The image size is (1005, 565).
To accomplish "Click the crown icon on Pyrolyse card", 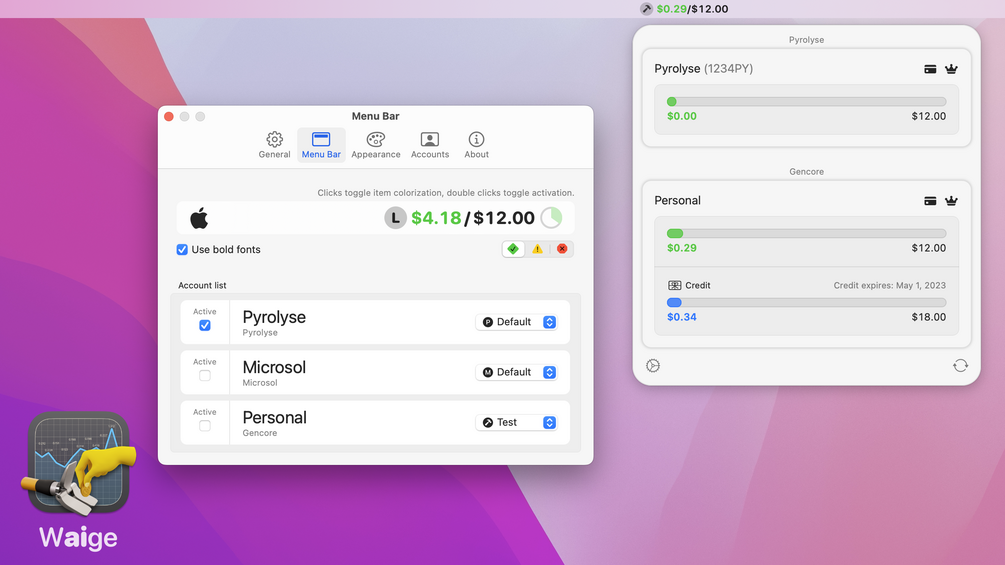I will (951, 69).
